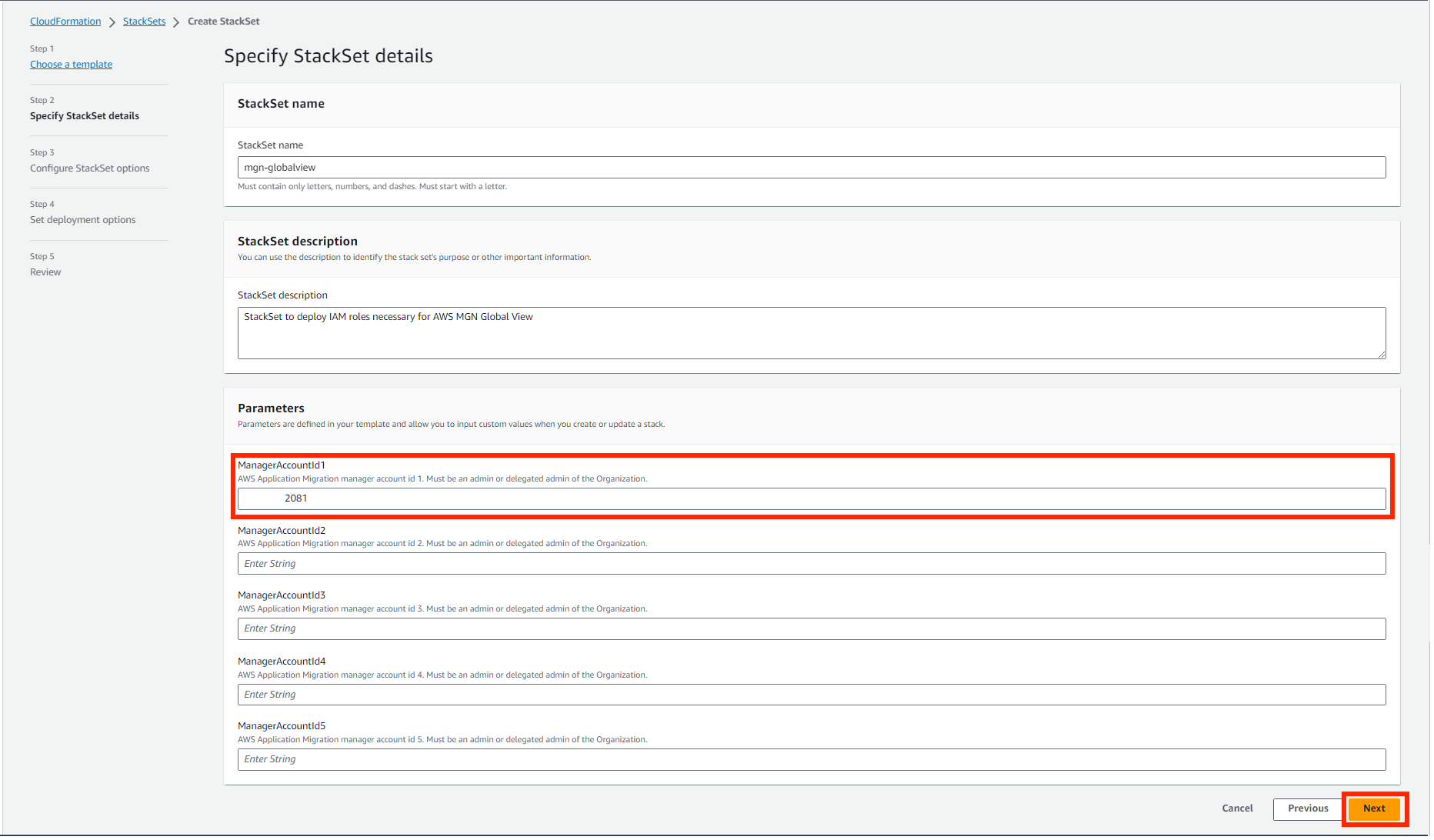
Task: Click the Previous button
Action: pyautogui.click(x=1308, y=808)
